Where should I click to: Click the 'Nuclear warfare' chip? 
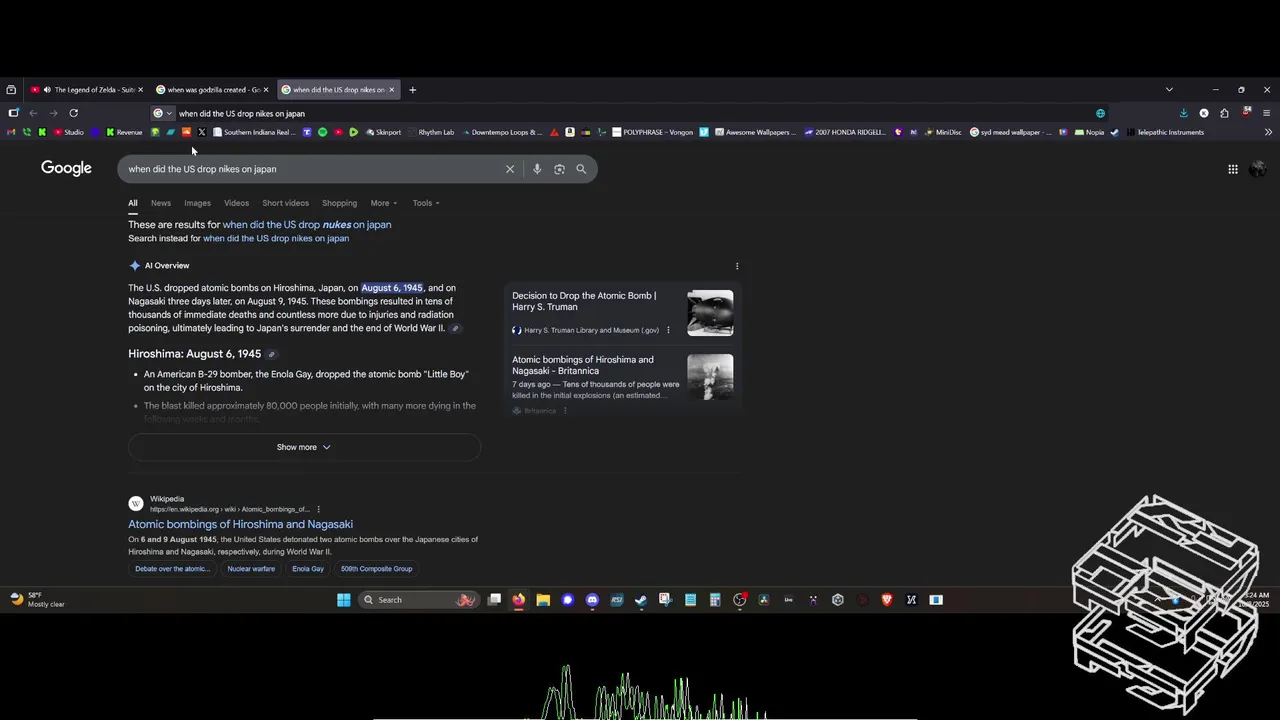[x=251, y=569]
